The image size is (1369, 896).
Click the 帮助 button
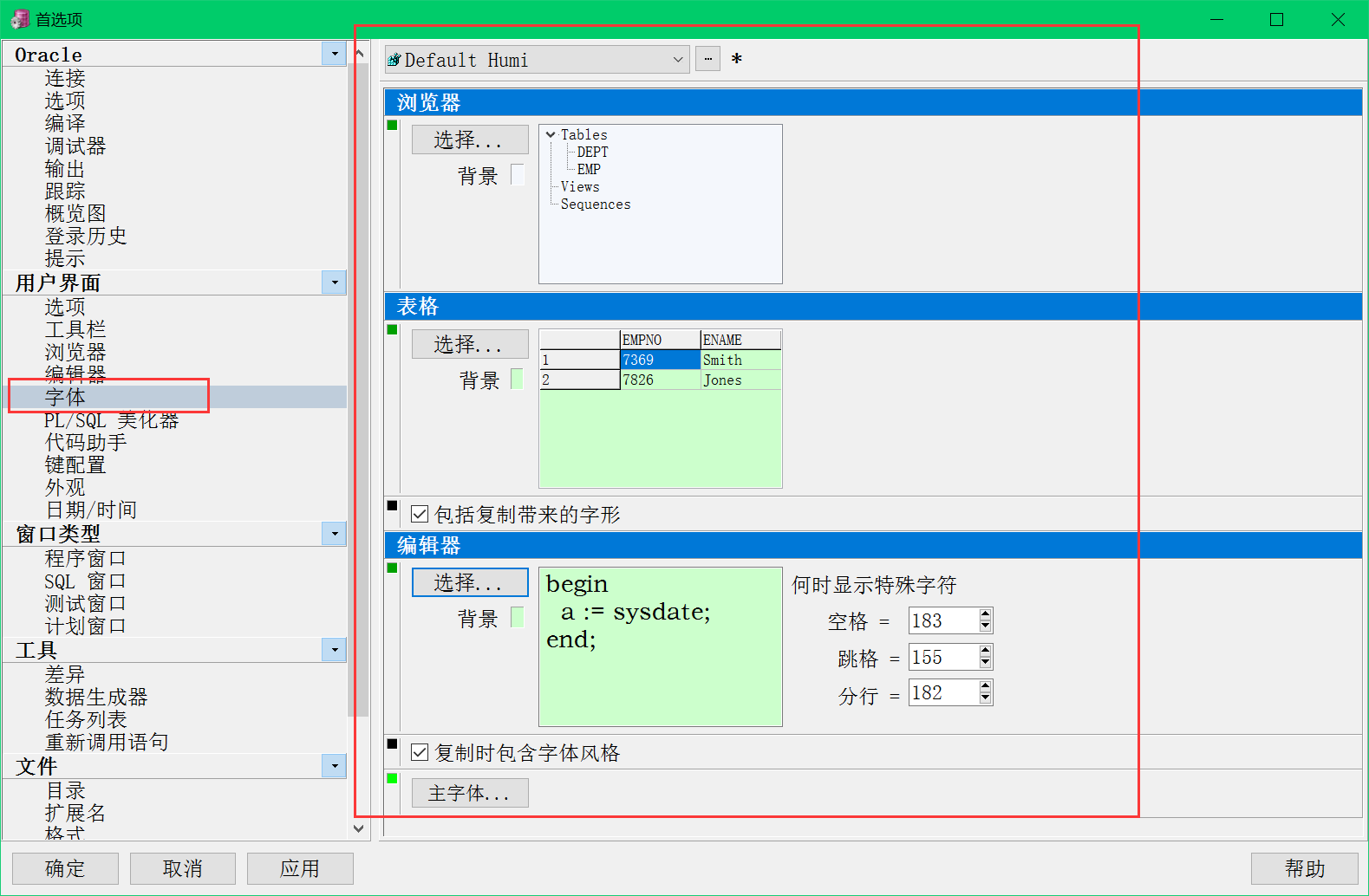[1305, 868]
